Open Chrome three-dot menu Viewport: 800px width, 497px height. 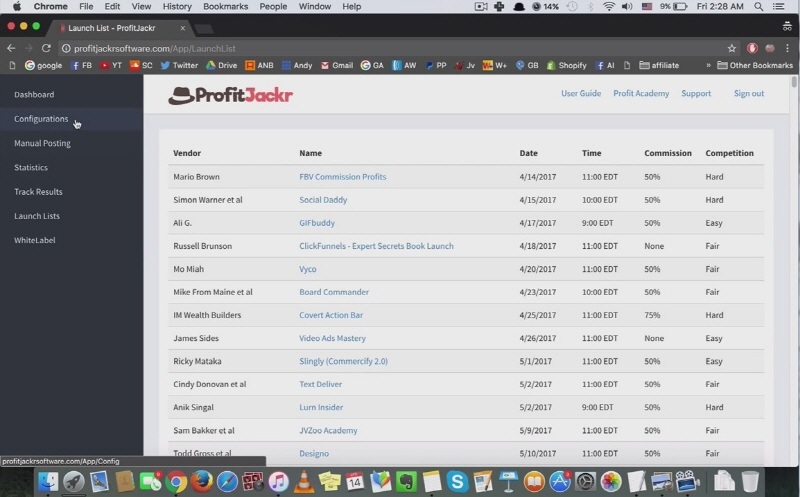click(x=787, y=48)
